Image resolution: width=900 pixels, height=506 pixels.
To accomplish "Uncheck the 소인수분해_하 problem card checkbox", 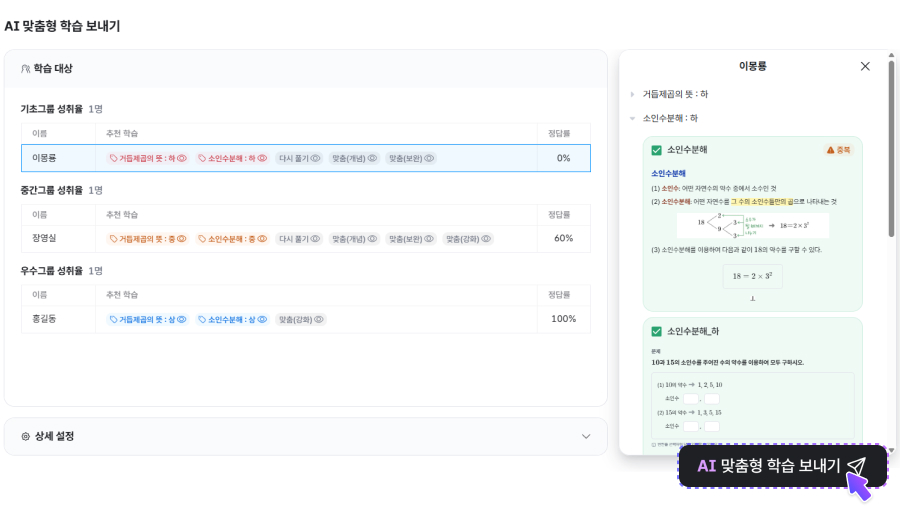I will coord(656,331).
